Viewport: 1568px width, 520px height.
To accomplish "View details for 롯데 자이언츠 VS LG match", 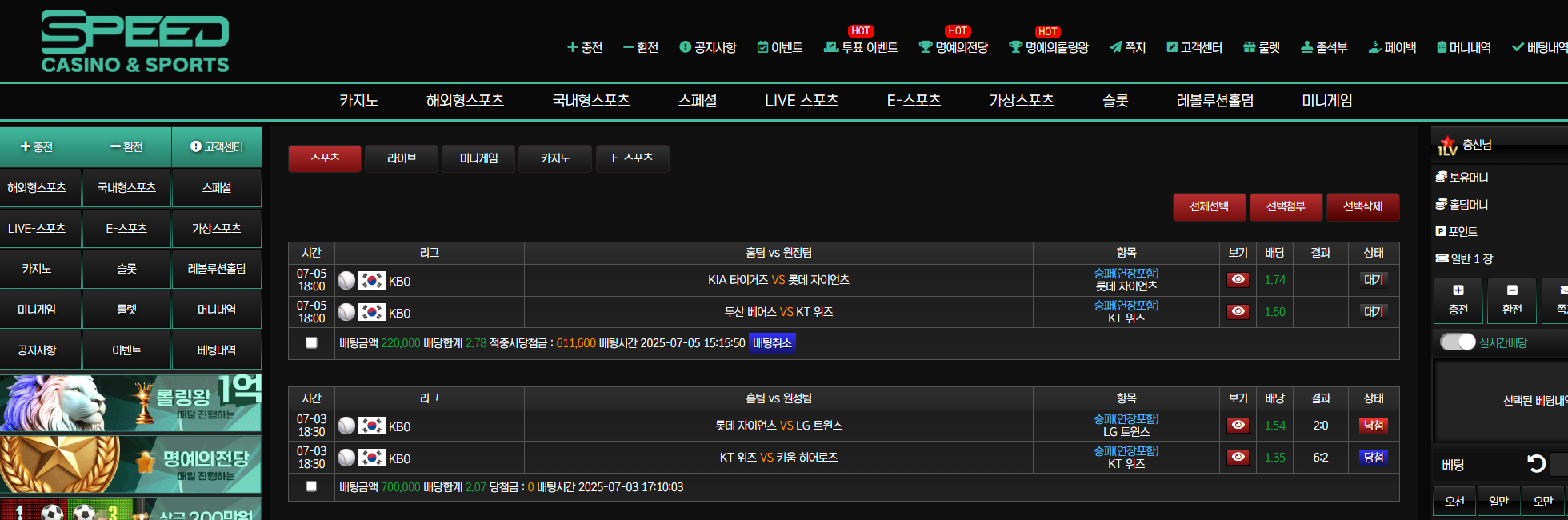I will coord(1238,425).
